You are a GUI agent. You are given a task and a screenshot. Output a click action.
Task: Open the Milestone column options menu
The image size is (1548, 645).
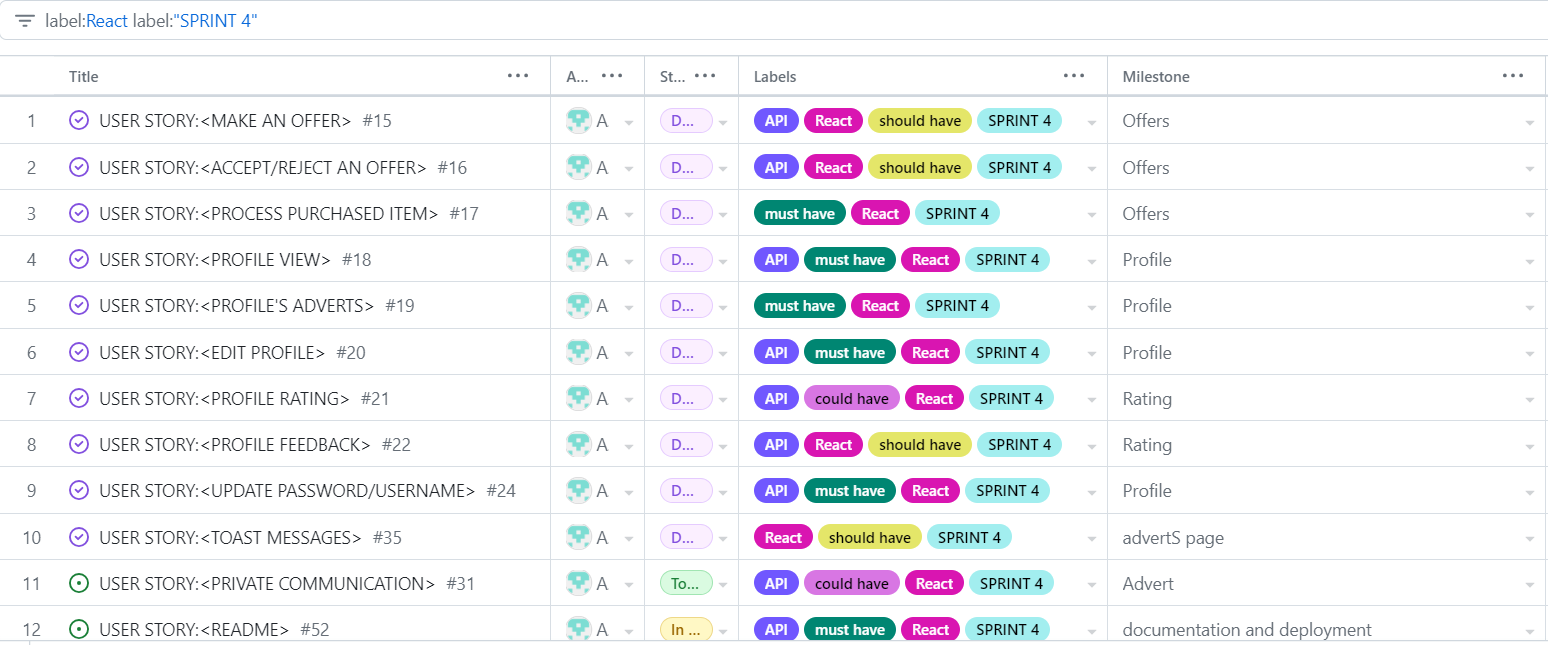click(1512, 75)
